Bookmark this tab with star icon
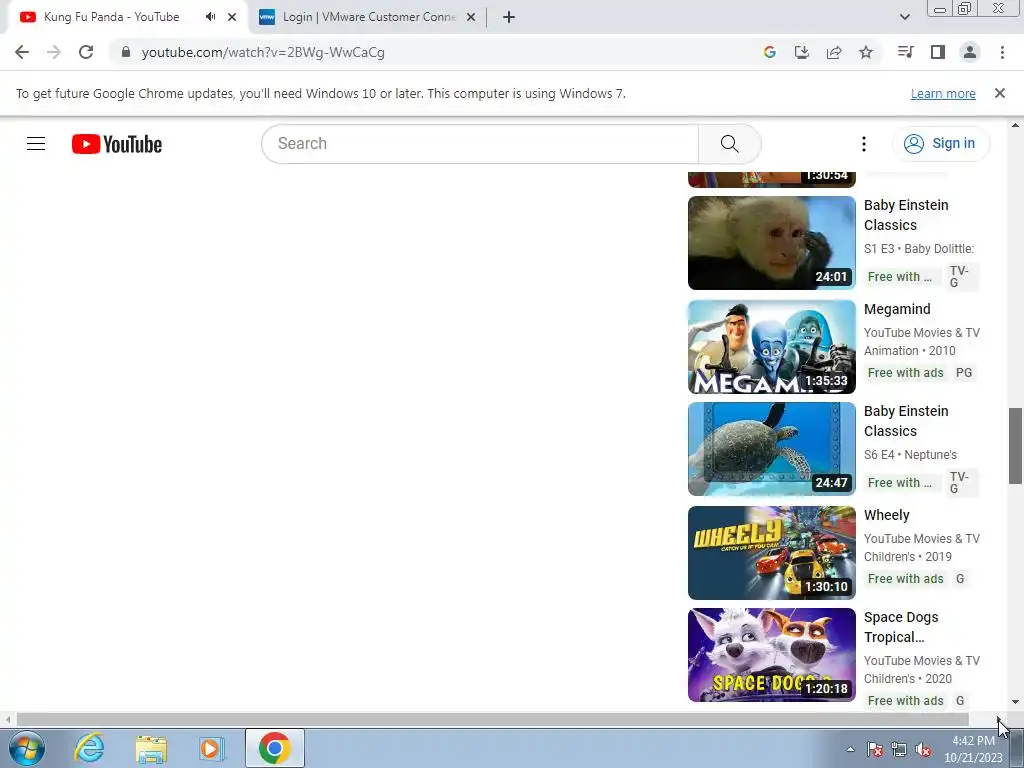The width and height of the screenshot is (1024, 768). pyautogui.click(x=866, y=52)
